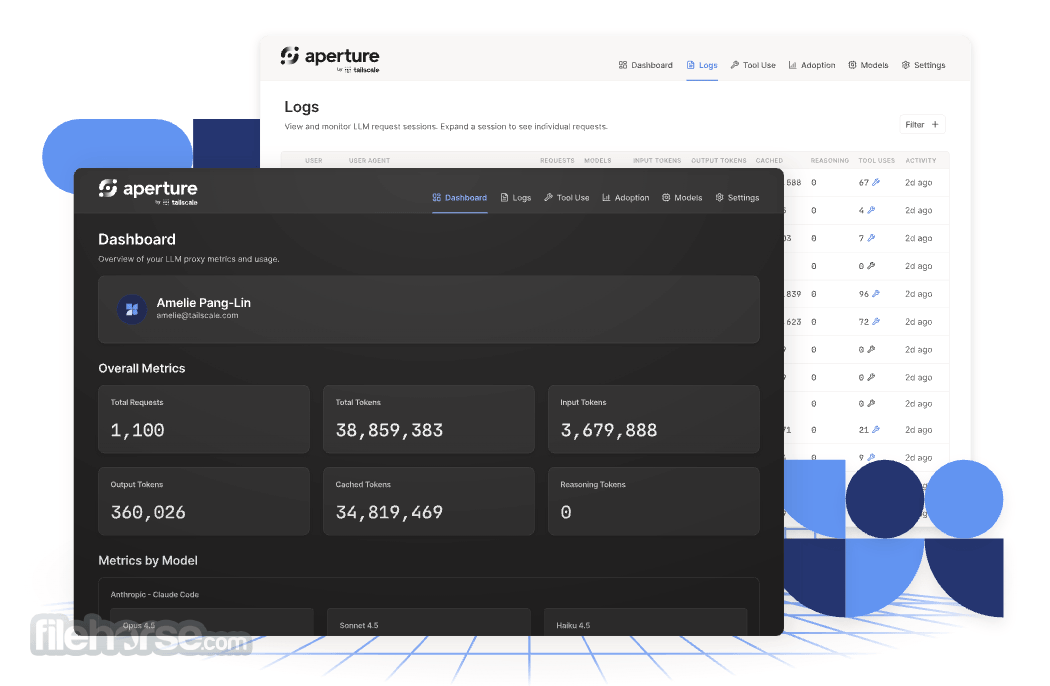Click Filter button in Logs window
This screenshot has width=1050, height=686.
(x=922, y=125)
